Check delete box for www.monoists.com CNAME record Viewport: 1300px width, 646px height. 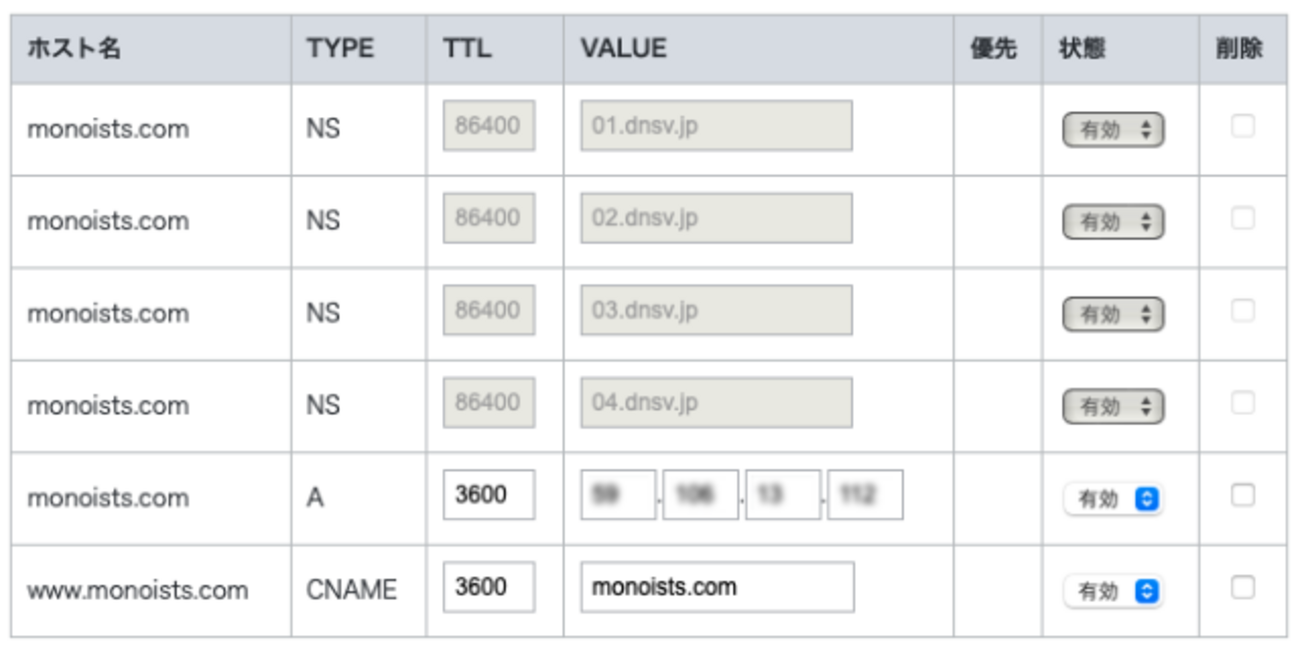tap(1242, 587)
